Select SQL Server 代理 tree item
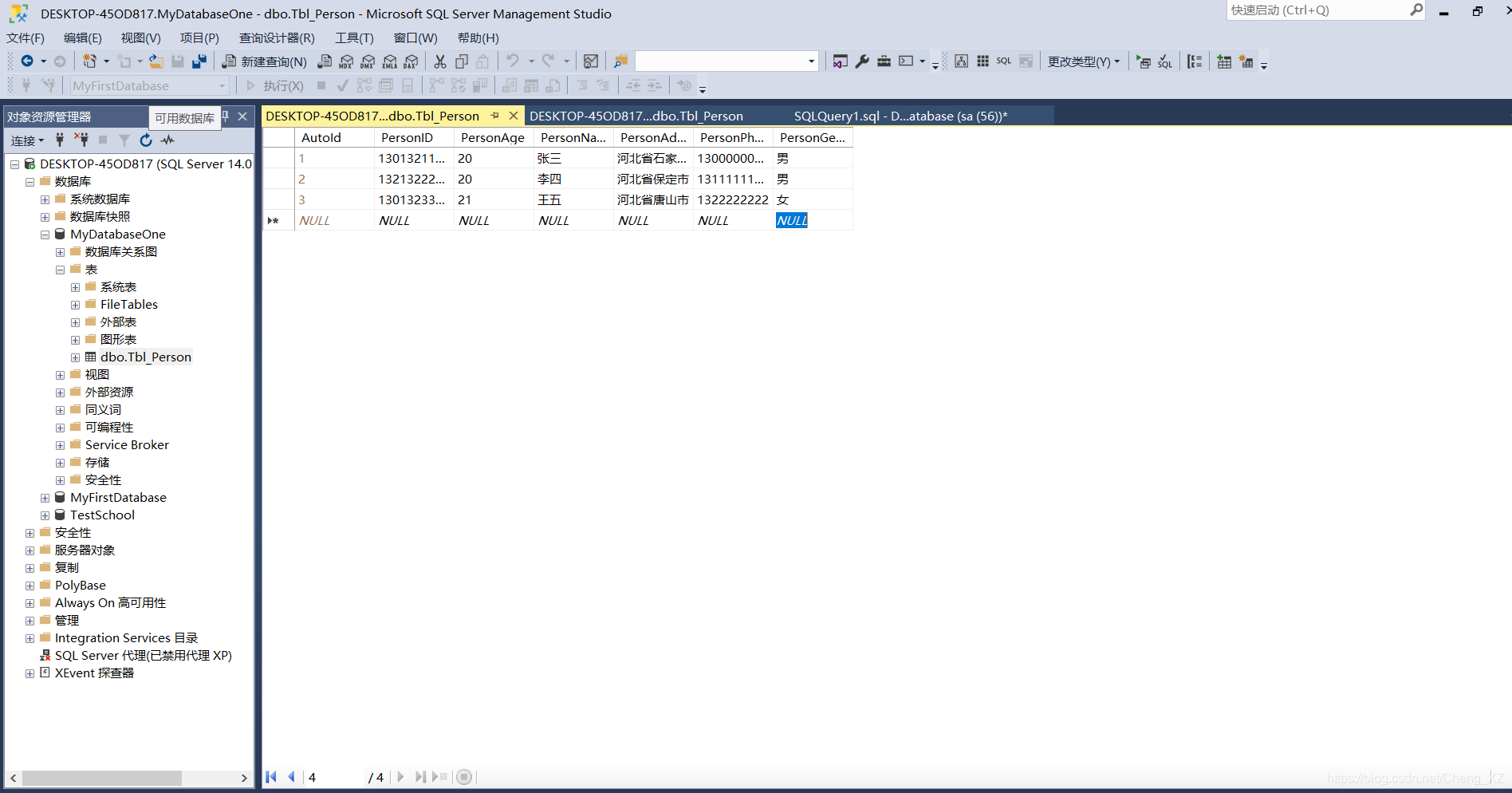The image size is (1512, 793). (143, 655)
